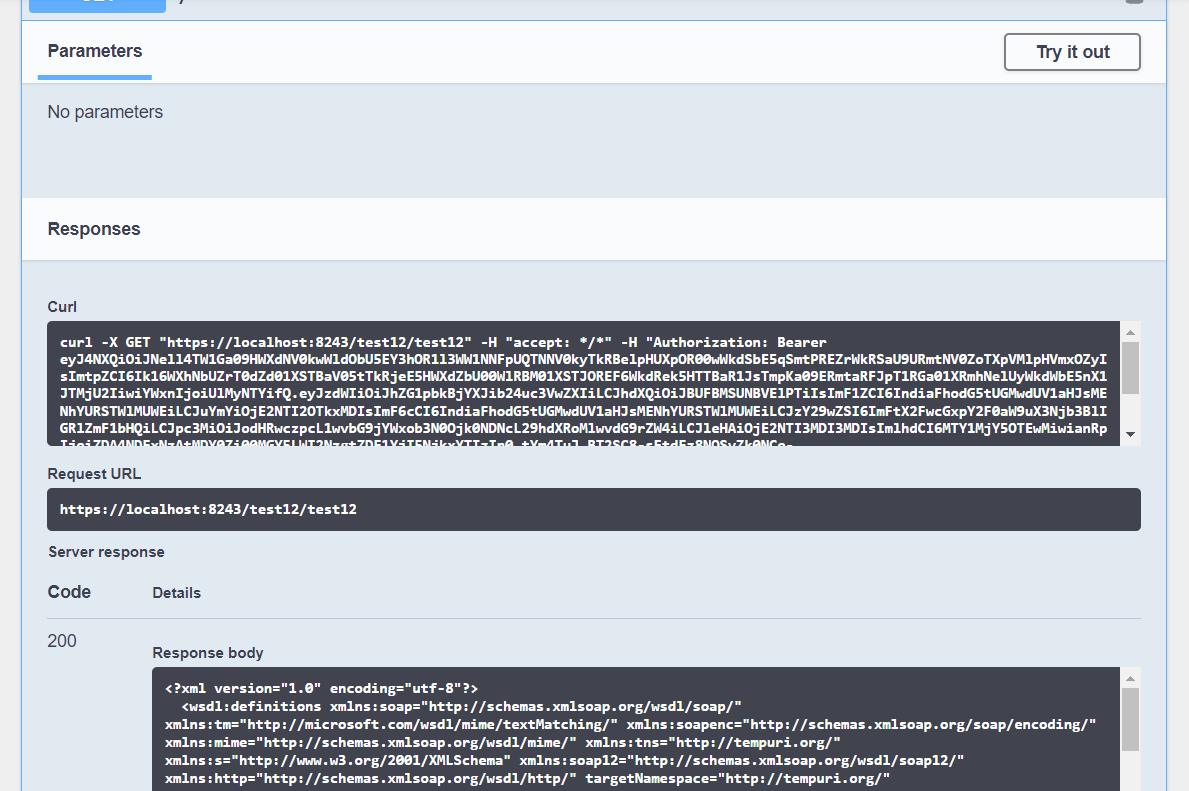Collapse the GET operation panel header
Viewport: 1189px width, 791px height.
[600, 6]
